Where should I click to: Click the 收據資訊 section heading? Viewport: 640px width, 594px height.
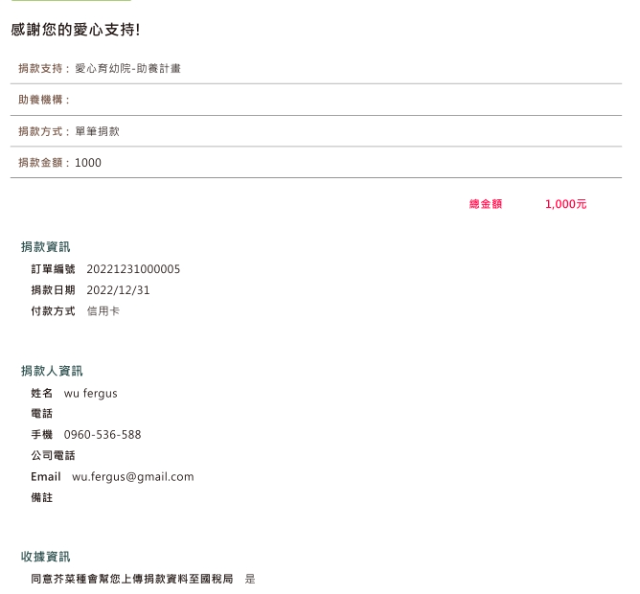coord(46,556)
